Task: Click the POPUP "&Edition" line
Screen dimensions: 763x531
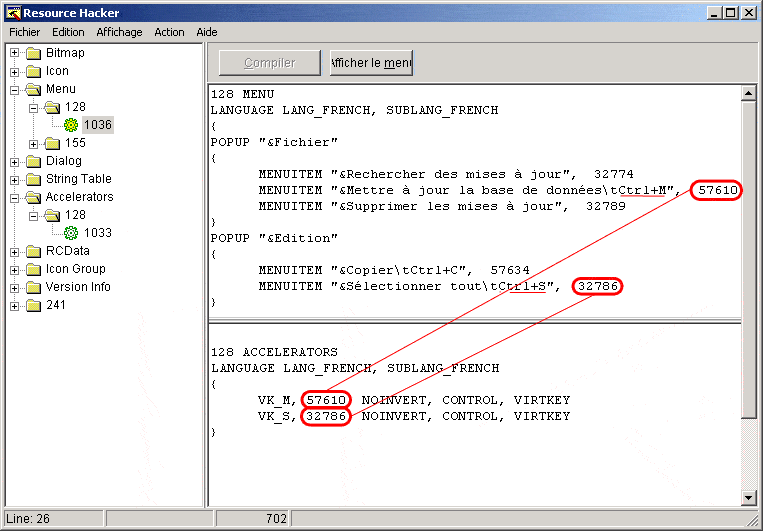Action: click(x=274, y=238)
